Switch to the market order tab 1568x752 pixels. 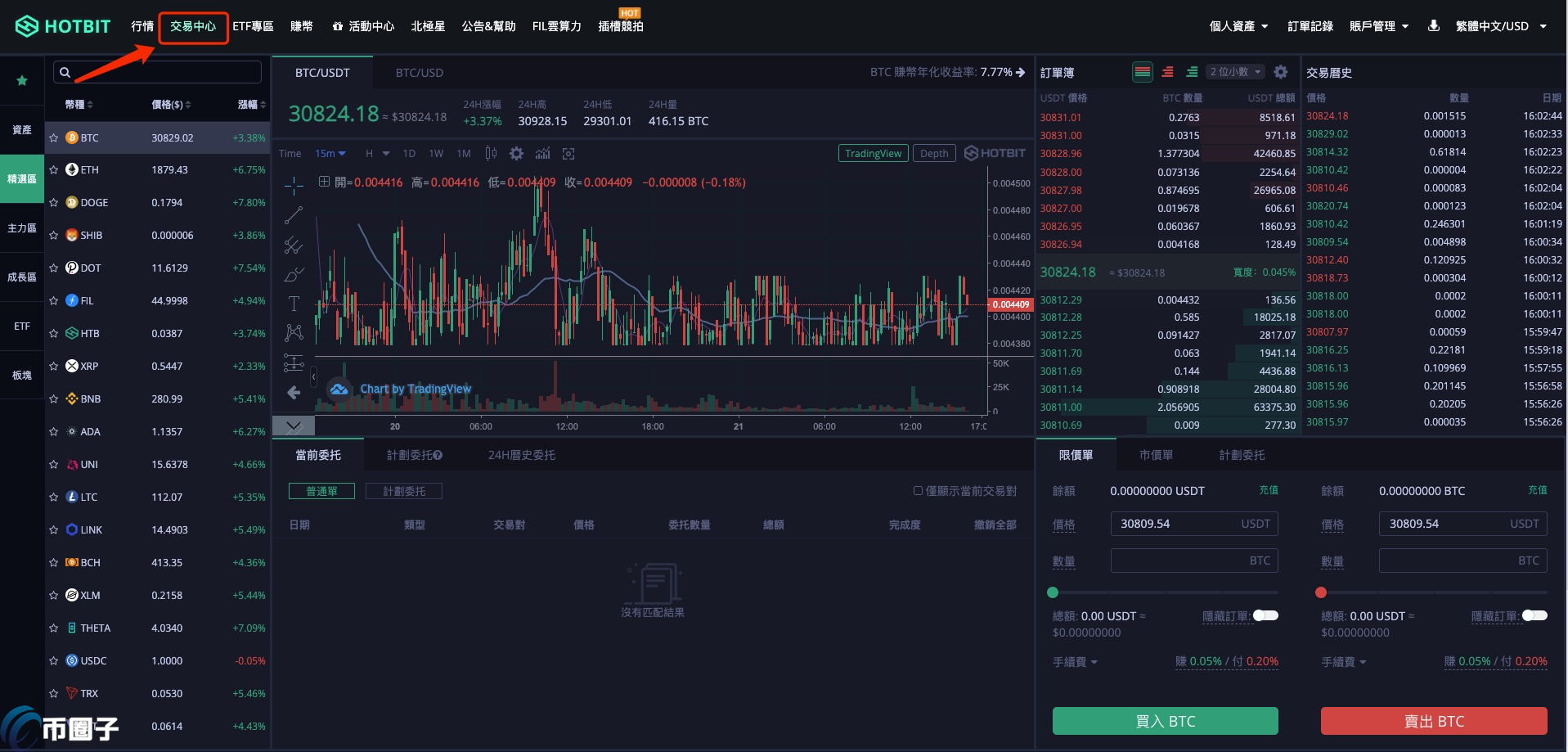coord(1156,455)
